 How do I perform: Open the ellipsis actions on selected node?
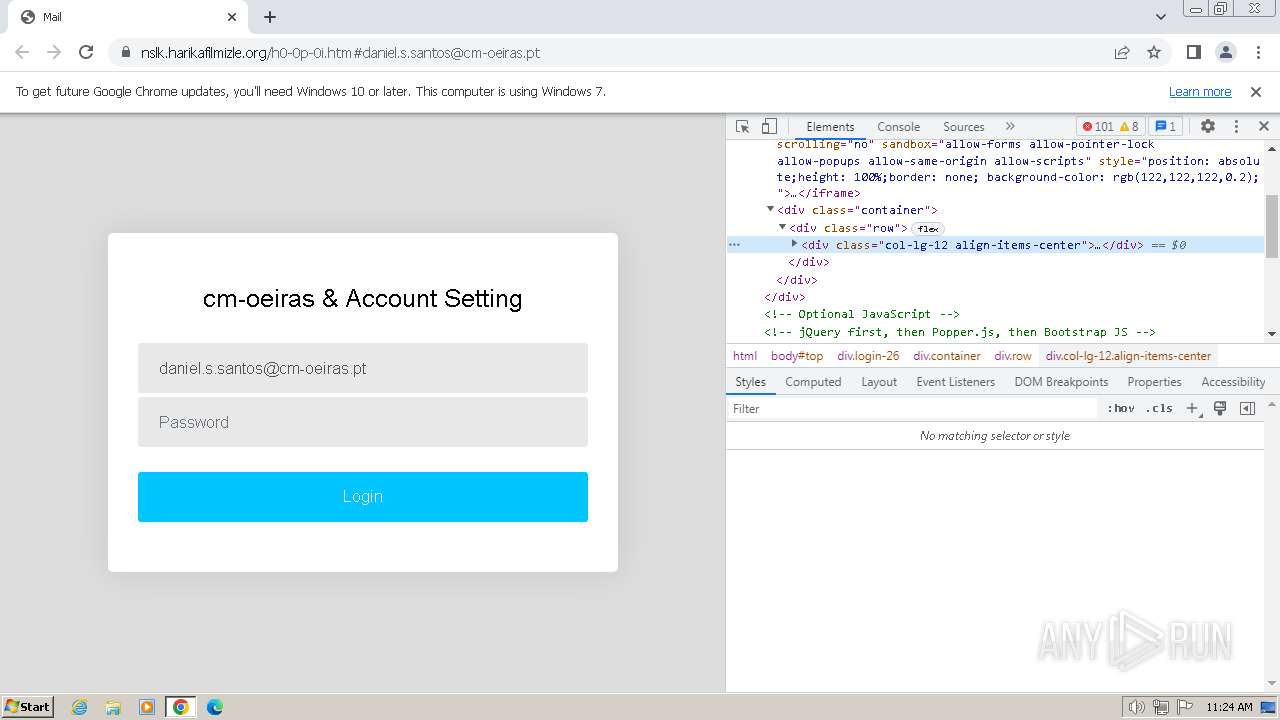point(734,245)
